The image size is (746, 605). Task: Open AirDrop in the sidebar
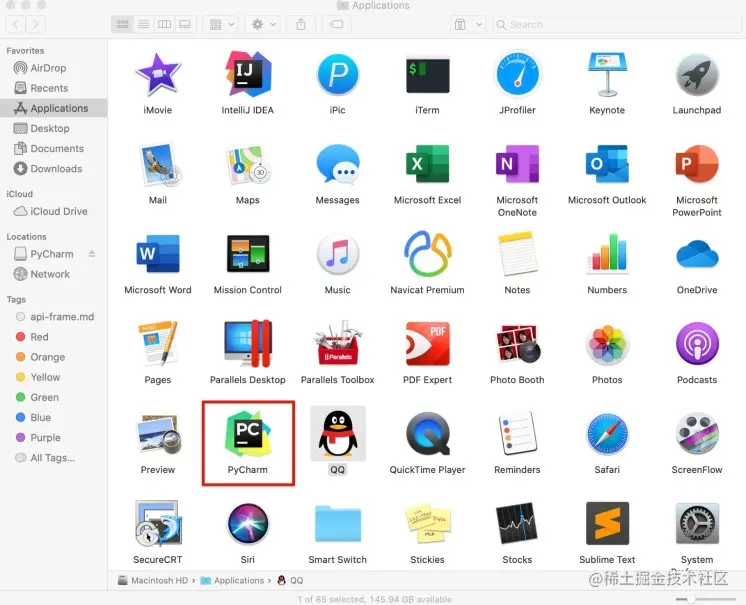point(40,68)
